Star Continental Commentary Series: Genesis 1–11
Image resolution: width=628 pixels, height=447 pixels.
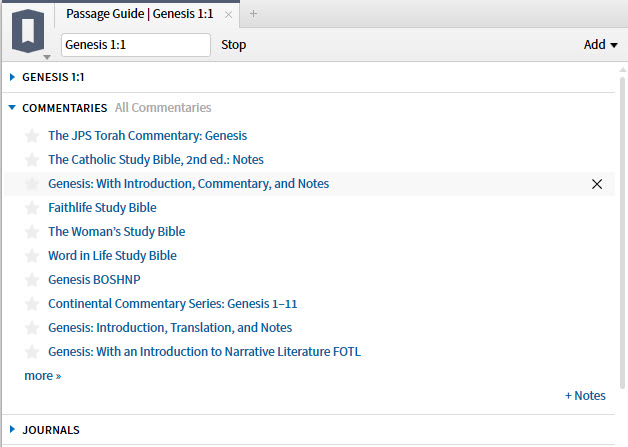coord(32,304)
